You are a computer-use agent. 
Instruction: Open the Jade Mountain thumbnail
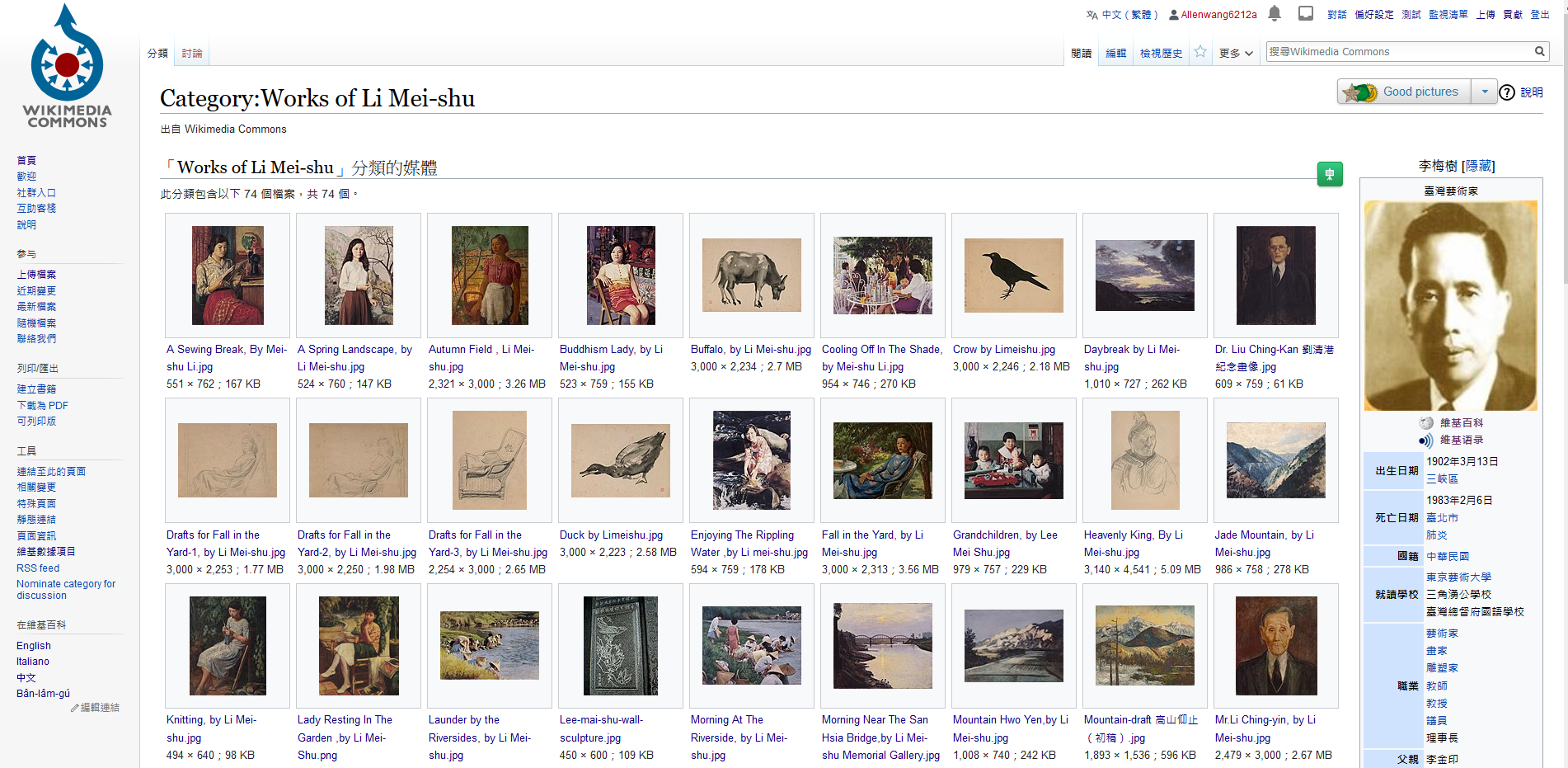click(1276, 460)
